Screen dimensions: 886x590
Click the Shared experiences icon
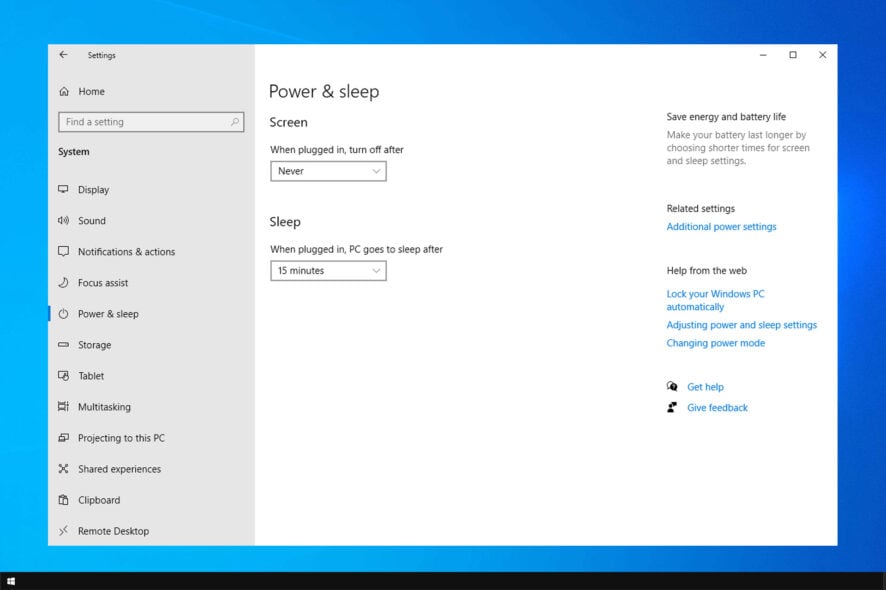tap(63, 469)
